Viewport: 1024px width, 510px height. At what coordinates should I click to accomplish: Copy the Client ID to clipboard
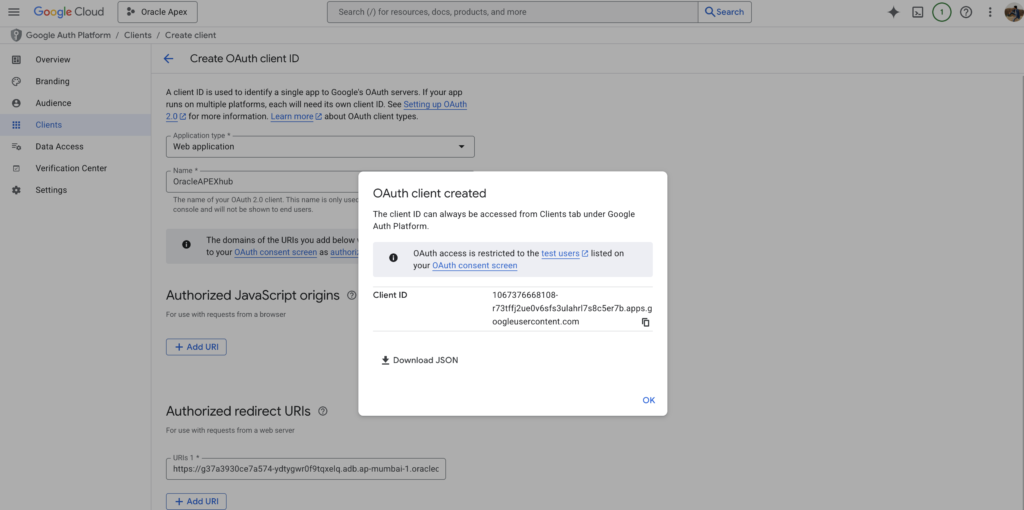[x=645, y=322]
